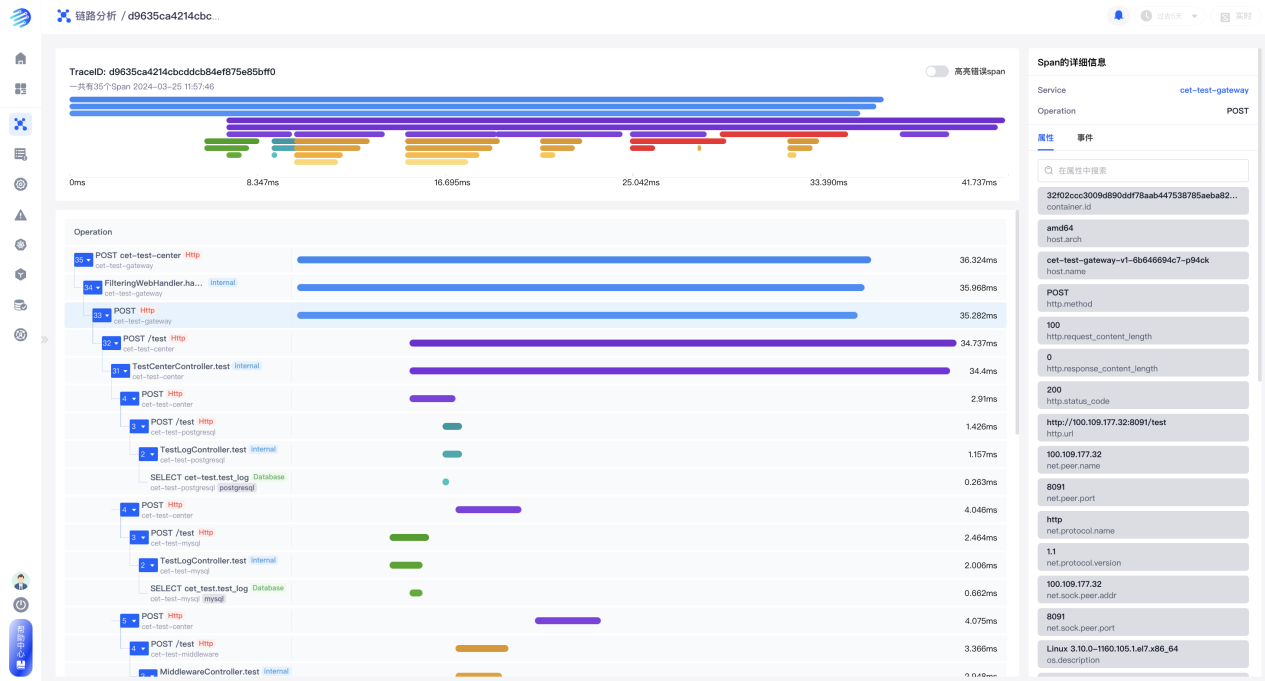
Task: Open the home icon in sidebar
Action: point(20,59)
